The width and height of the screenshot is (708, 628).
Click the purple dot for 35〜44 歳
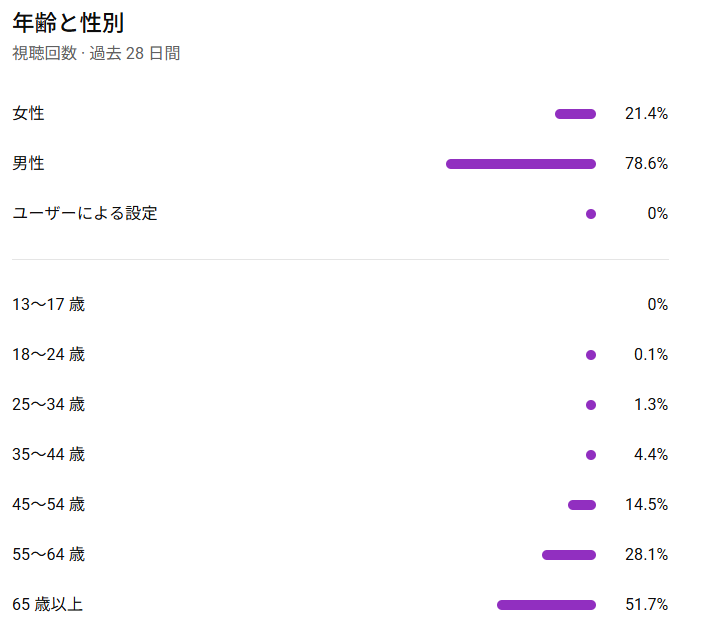(591, 455)
